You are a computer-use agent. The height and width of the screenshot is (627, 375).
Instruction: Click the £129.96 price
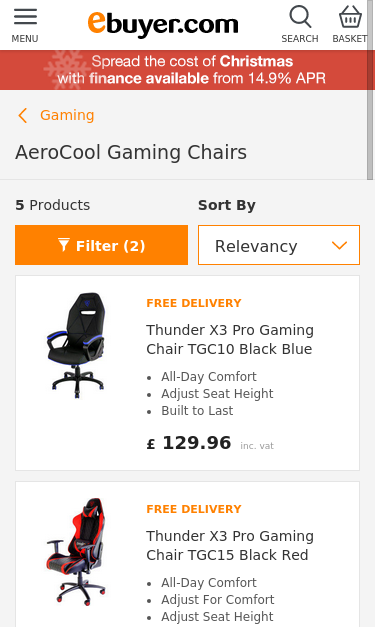189,443
